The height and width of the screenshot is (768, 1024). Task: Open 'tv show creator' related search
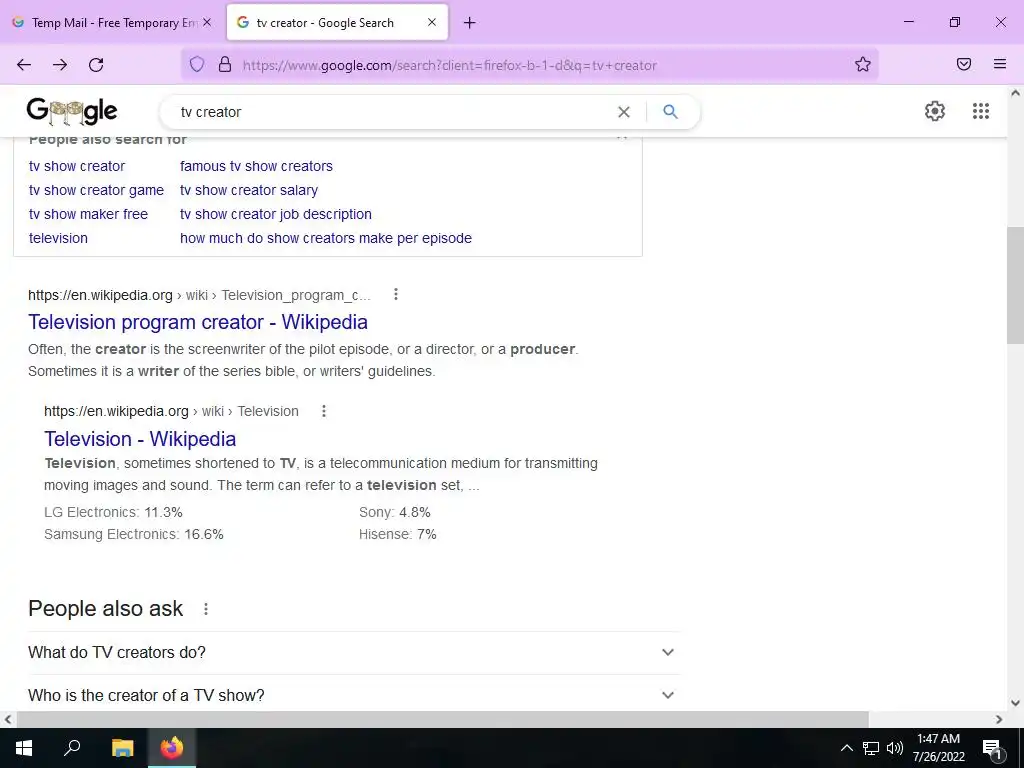click(x=77, y=166)
